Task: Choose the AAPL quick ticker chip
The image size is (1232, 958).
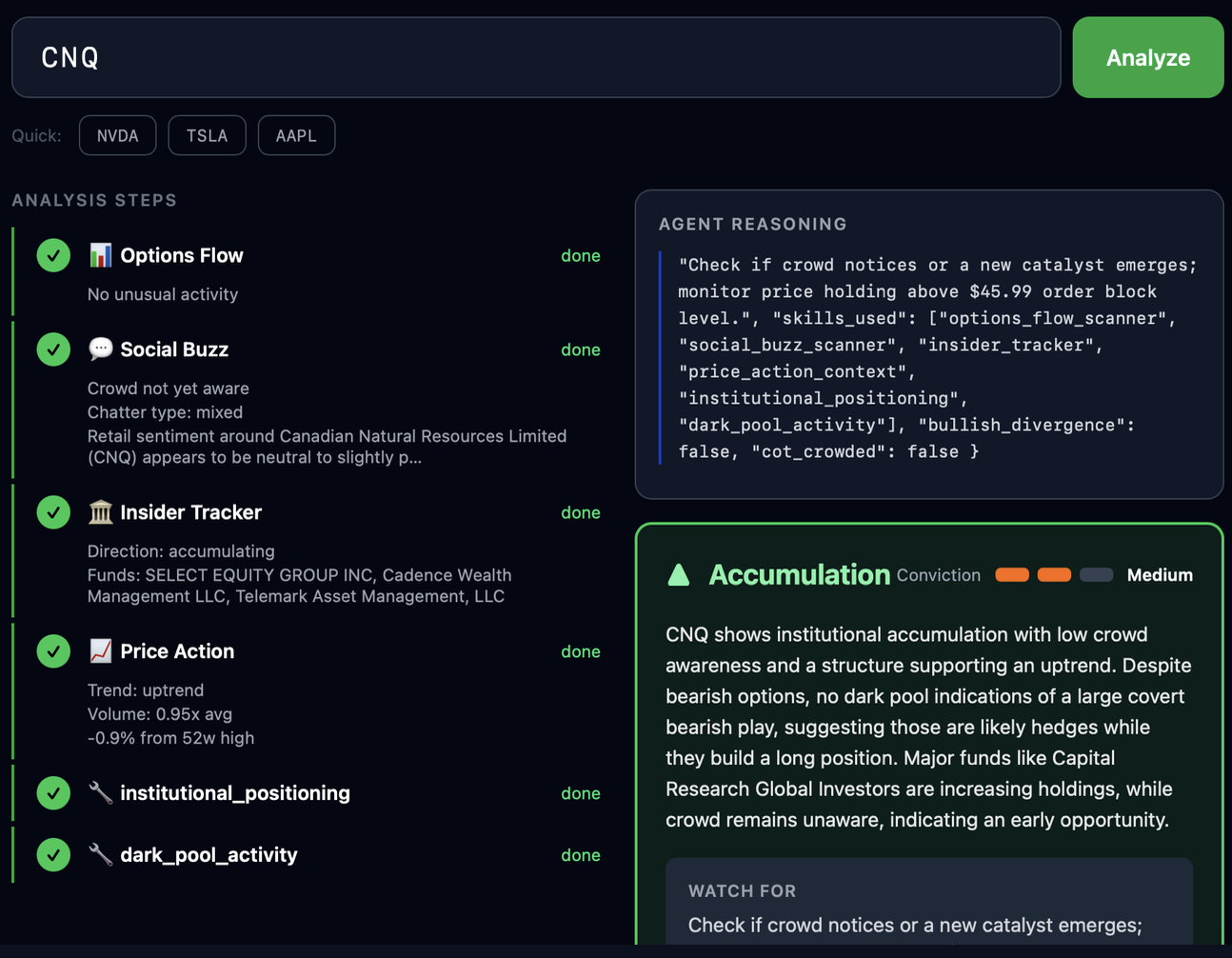Action: (x=296, y=135)
